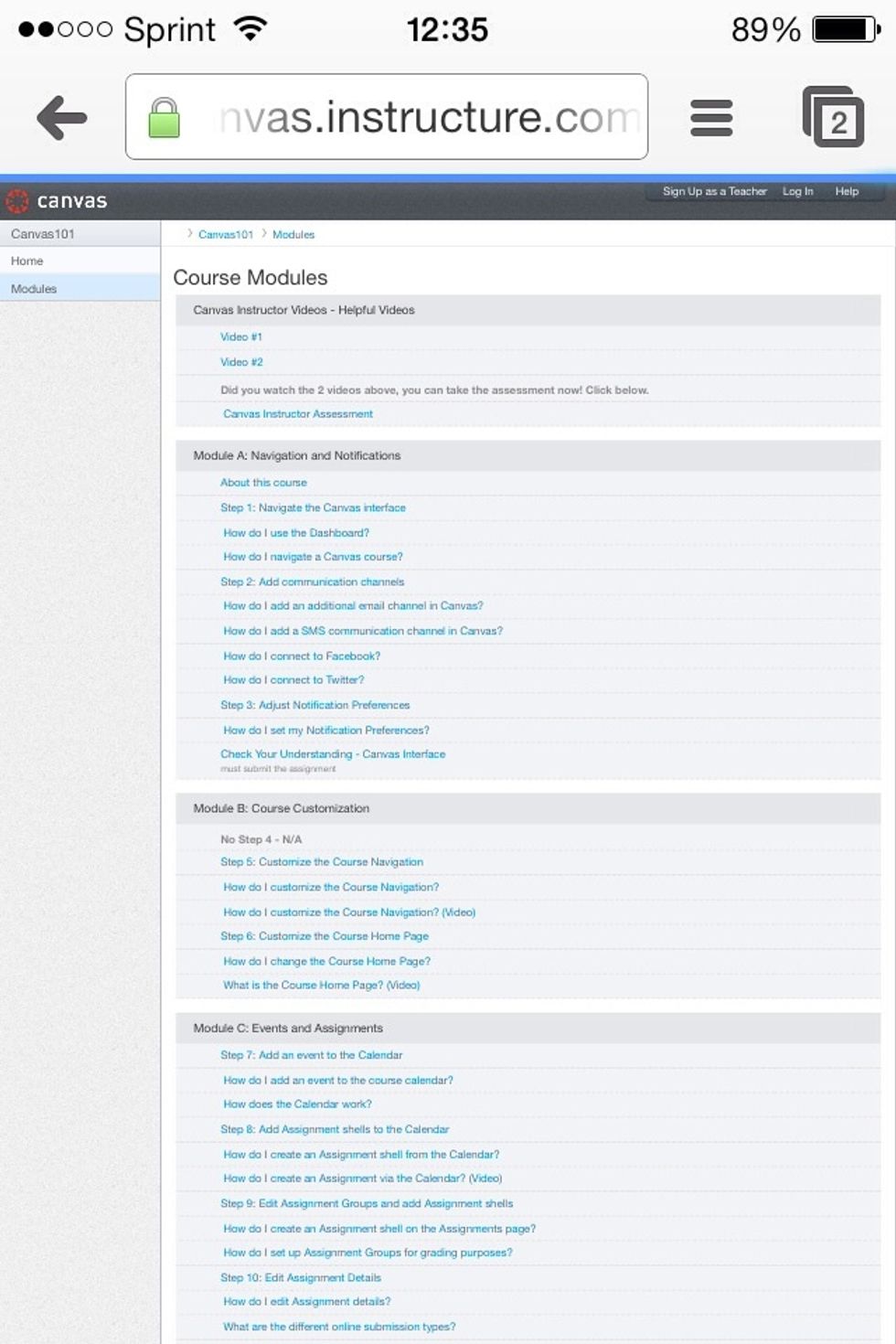Screen dimensions: 896x1344
Task: Select Home in the Canvas101 sidebar
Action: pyautogui.click(x=27, y=261)
